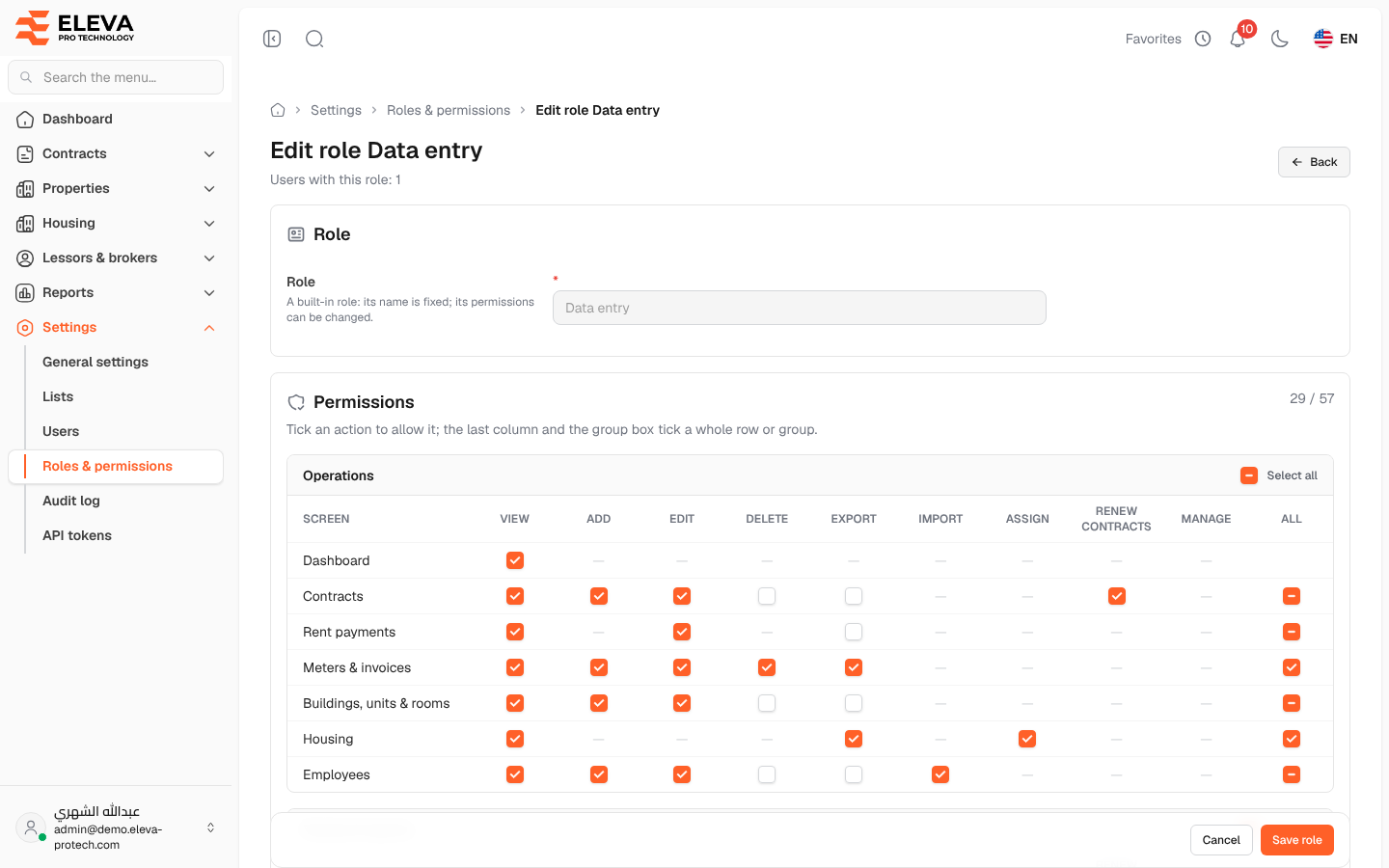Click the Settings gear sidebar icon
The height and width of the screenshot is (868, 1389).
(x=25, y=327)
